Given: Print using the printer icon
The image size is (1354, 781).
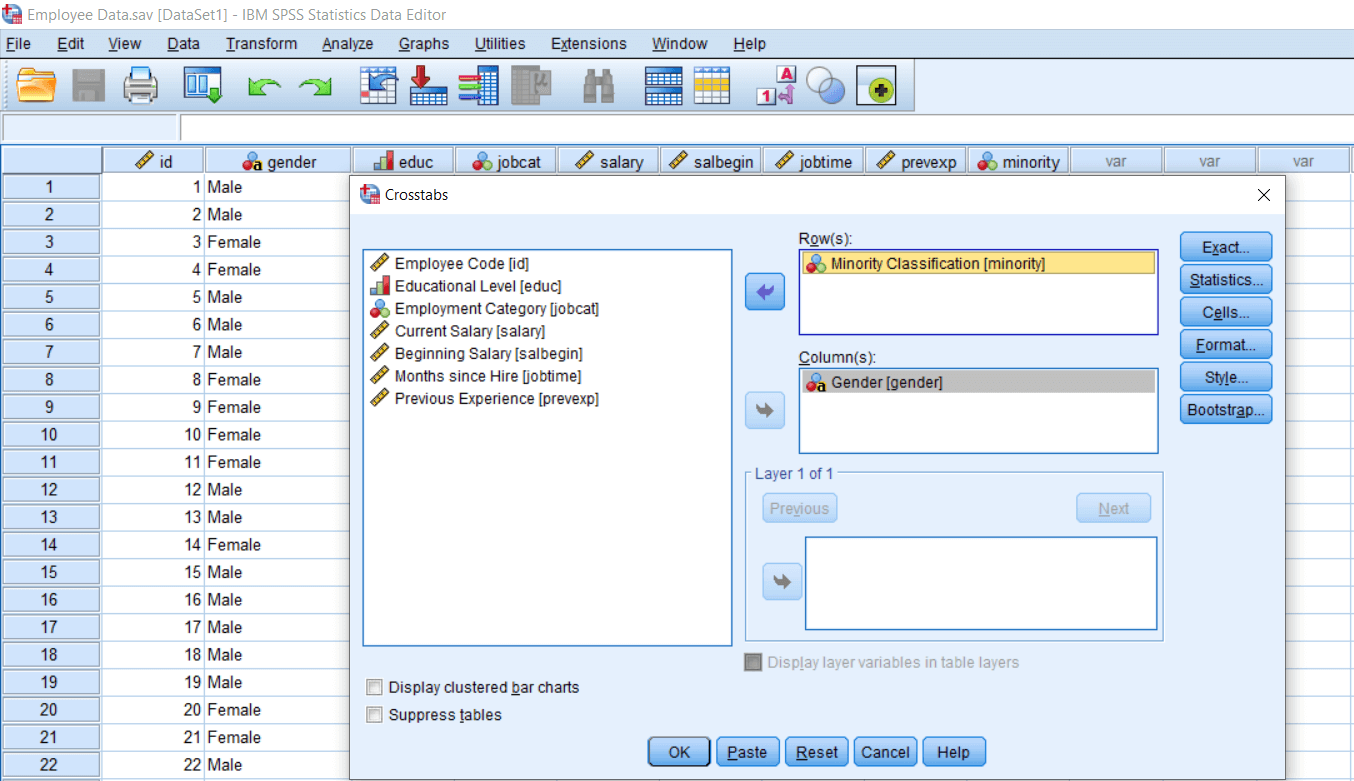Looking at the screenshot, I should (141, 86).
